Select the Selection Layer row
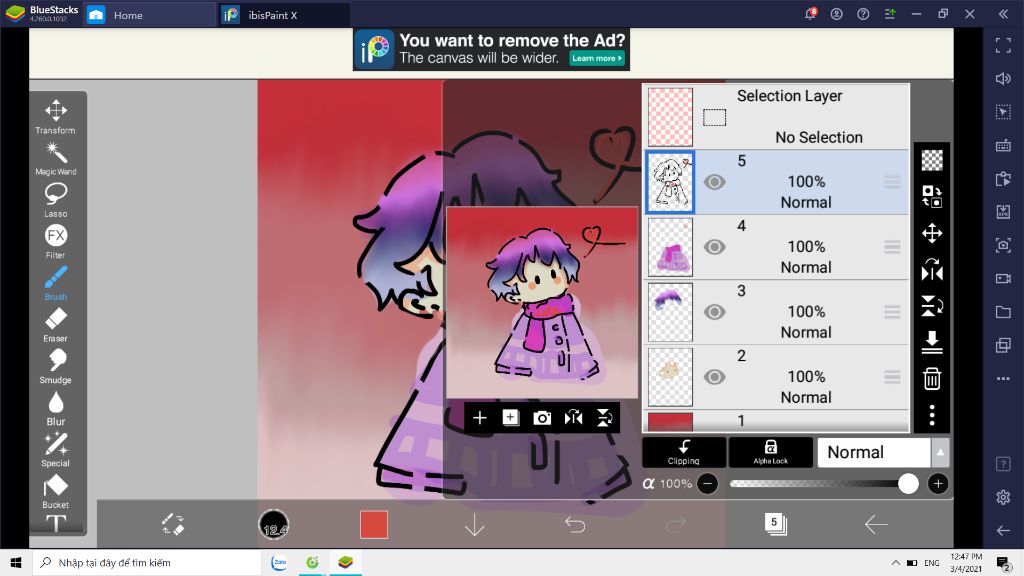Image resolution: width=1024 pixels, height=576 pixels. (x=777, y=117)
